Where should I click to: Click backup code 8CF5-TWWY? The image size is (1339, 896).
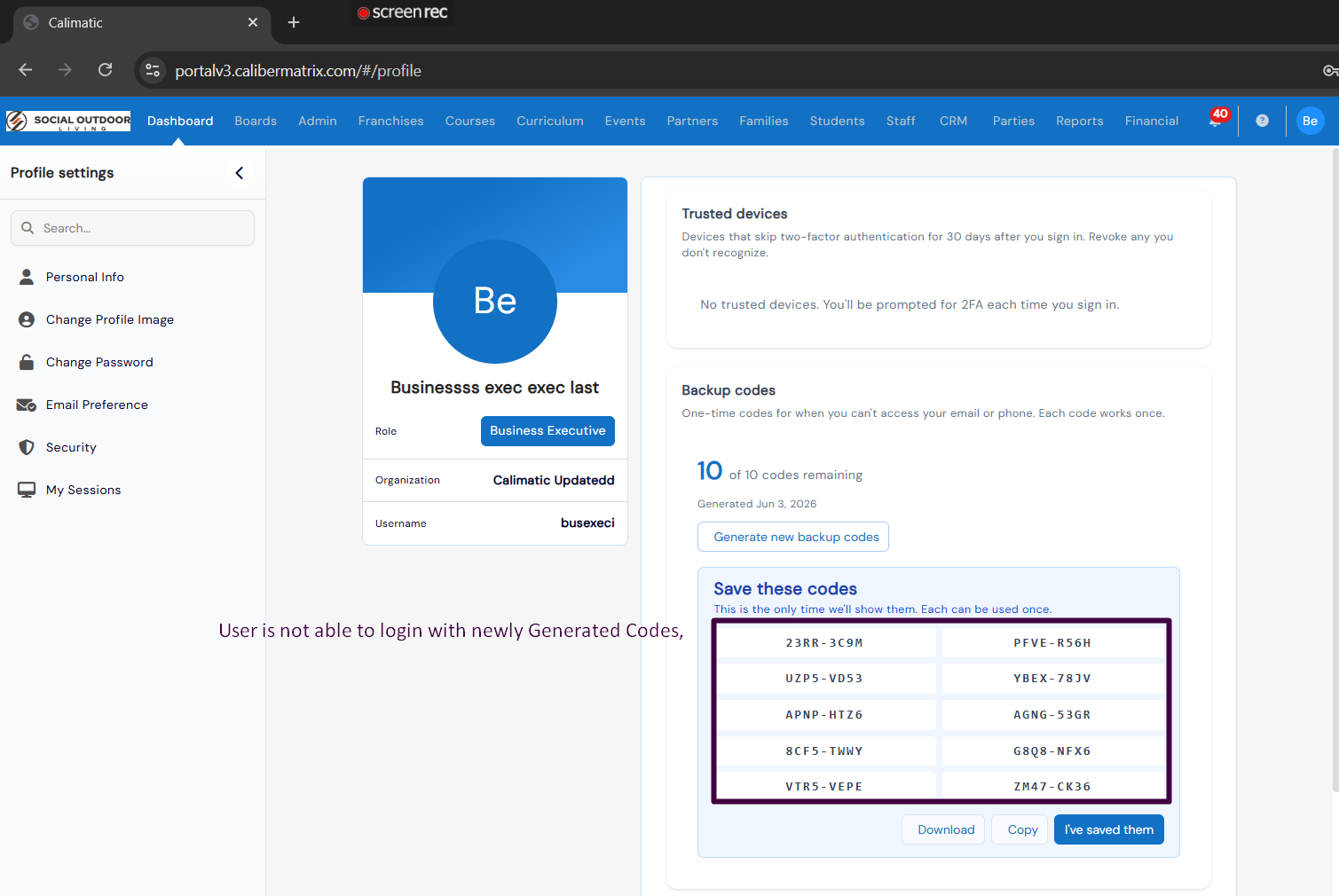(x=824, y=751)
